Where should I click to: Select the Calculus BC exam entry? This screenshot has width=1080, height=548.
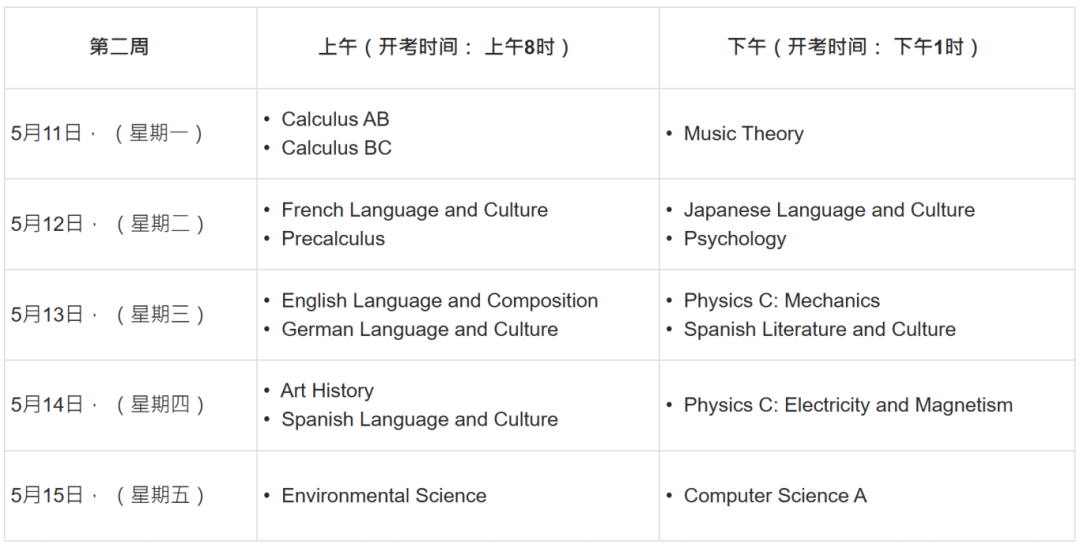[x=336, y=148]
